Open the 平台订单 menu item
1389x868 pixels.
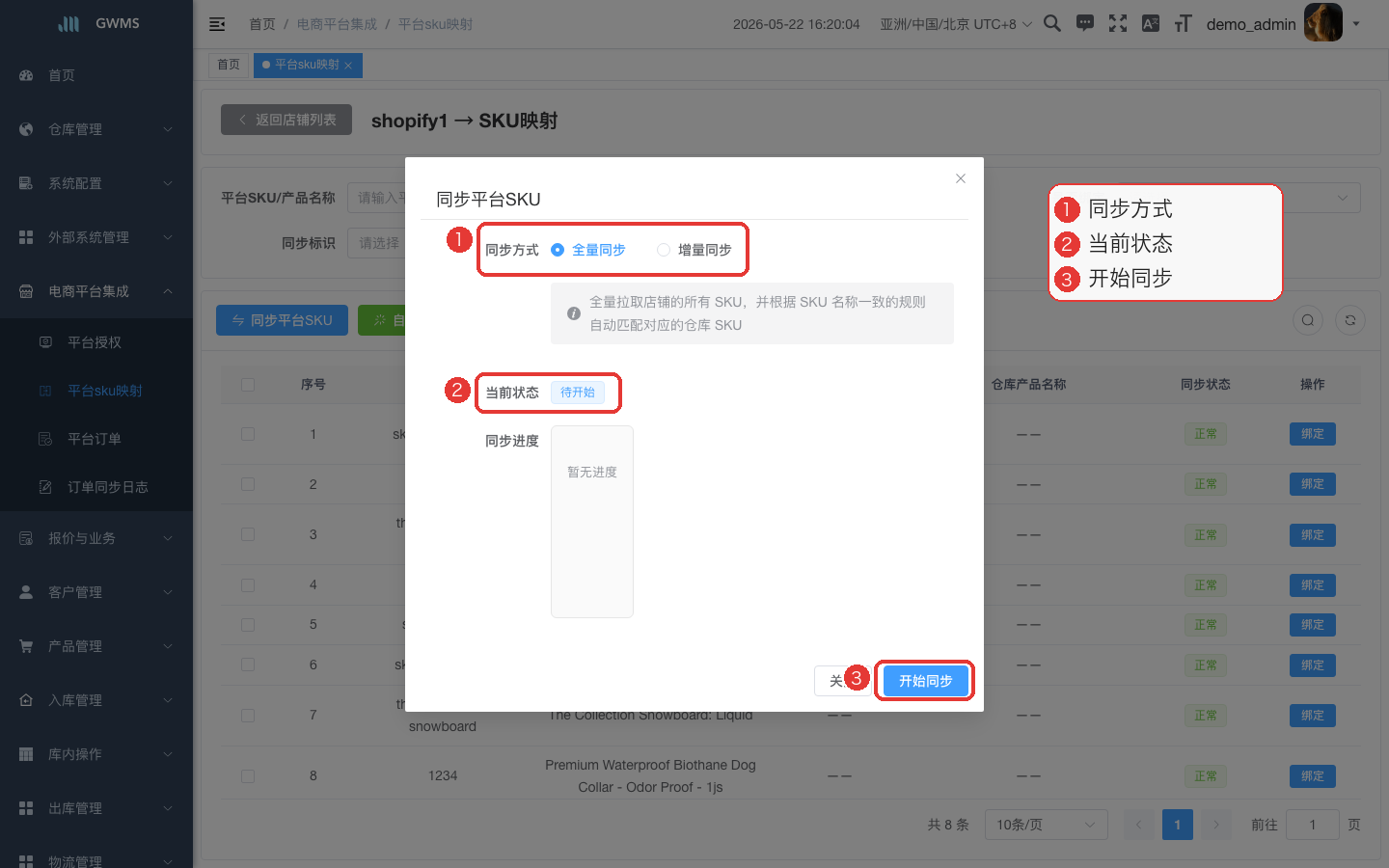[96, 439]
